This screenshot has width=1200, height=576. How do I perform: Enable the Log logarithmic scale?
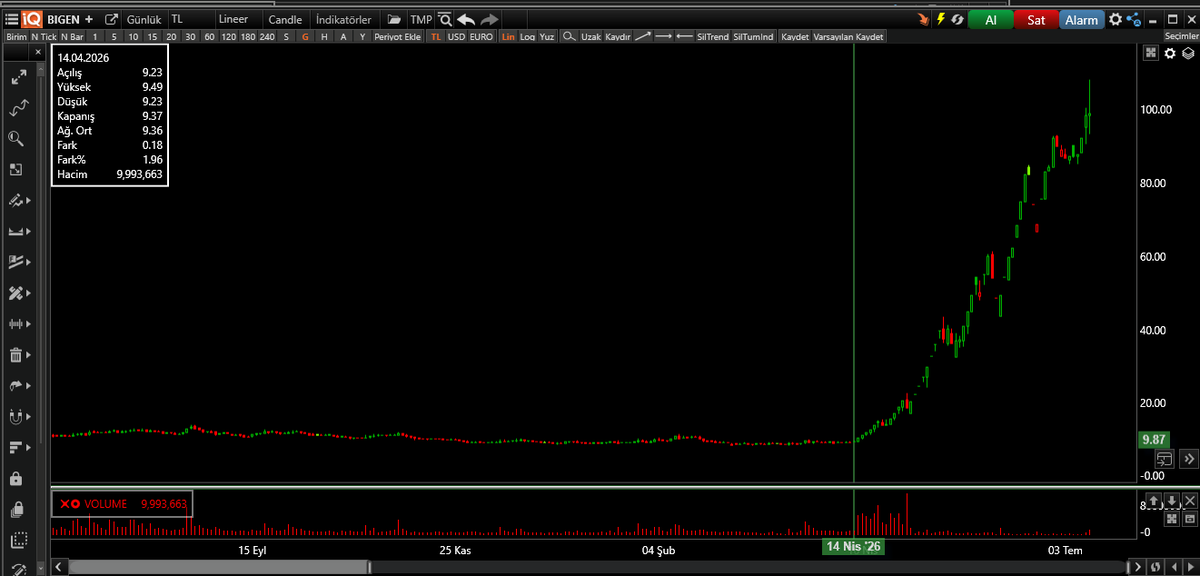coord(527,36)
